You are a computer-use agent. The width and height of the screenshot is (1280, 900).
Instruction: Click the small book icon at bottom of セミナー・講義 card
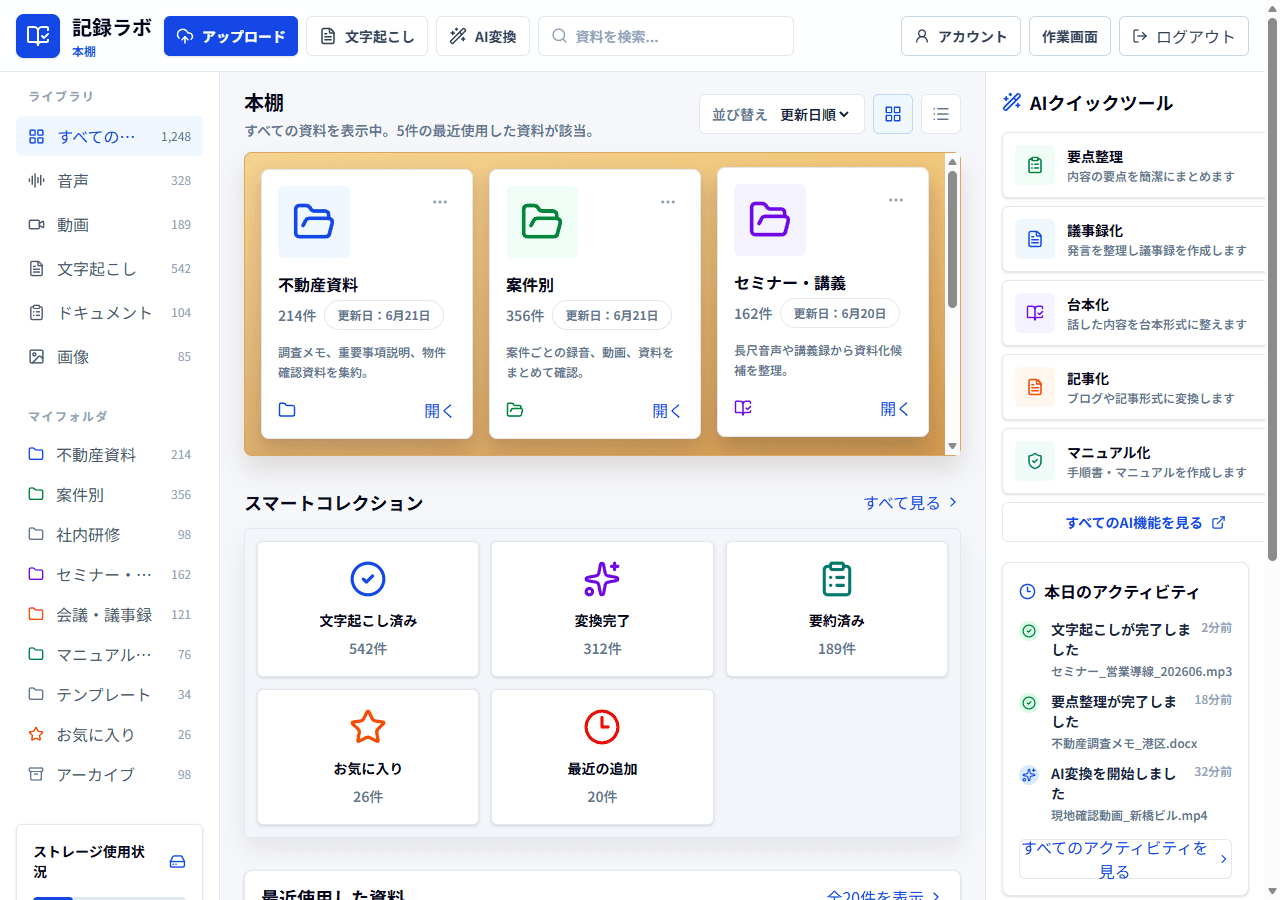tap(743, 408)
